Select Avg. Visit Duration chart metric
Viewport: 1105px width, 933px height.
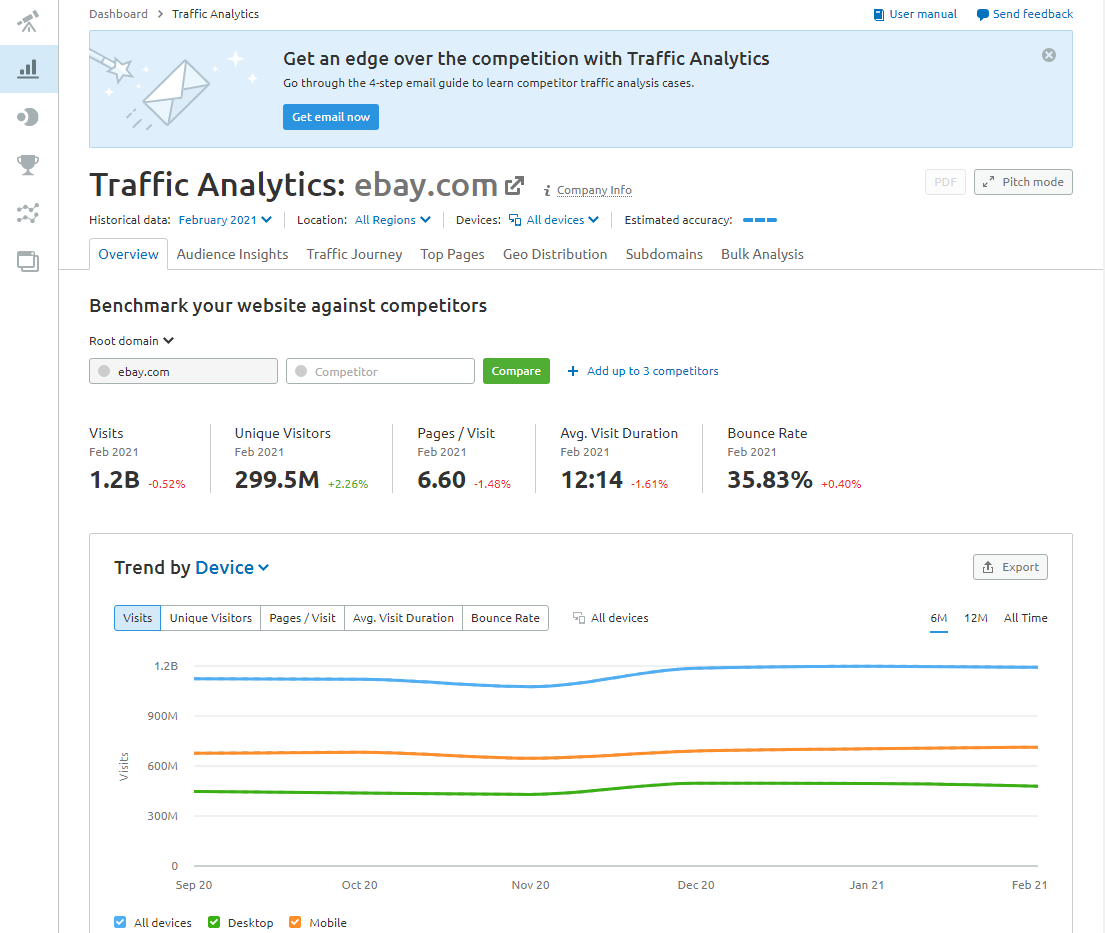(x=403, y=618)
